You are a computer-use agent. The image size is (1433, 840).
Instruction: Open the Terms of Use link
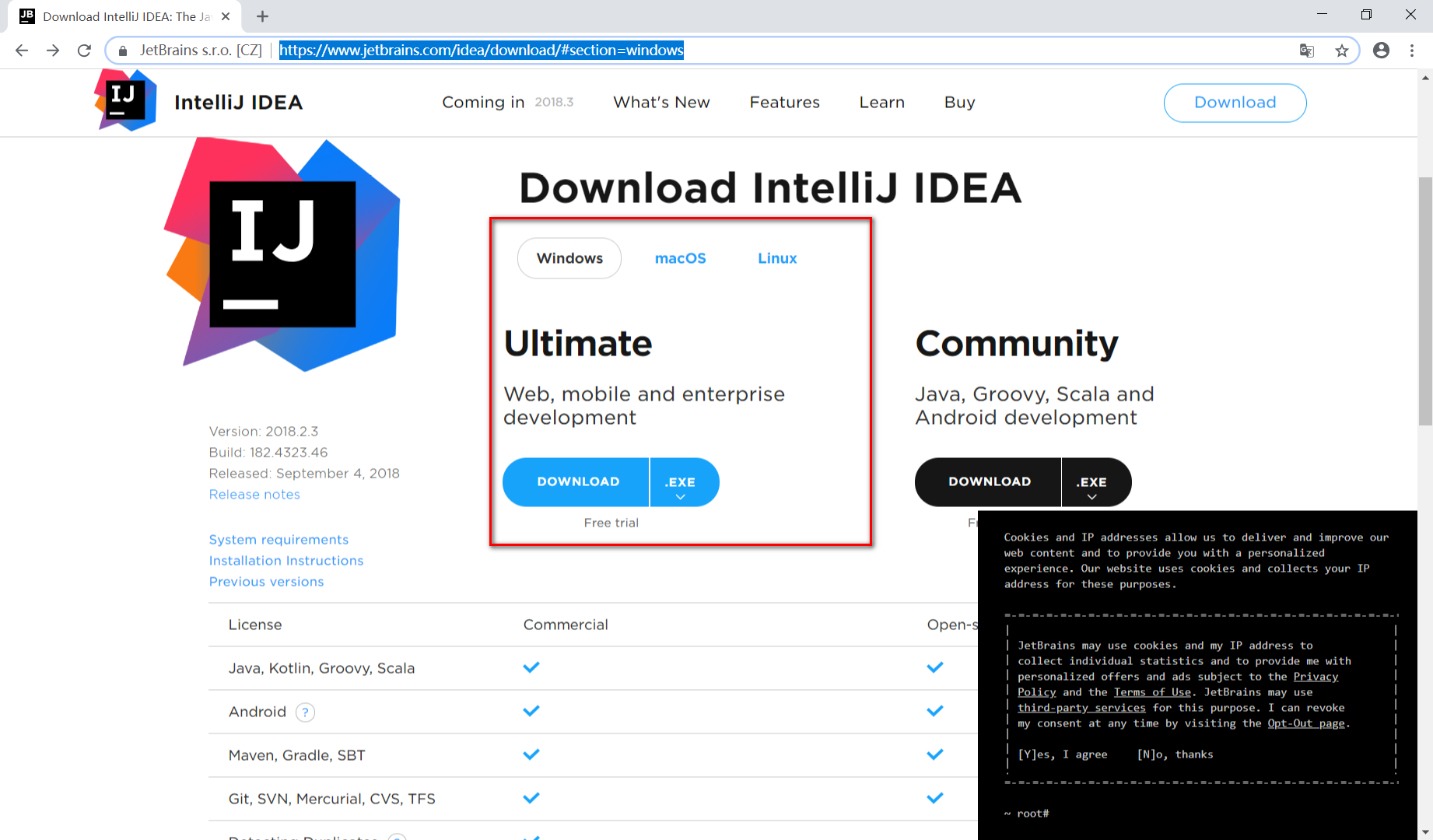(1152, 692)
